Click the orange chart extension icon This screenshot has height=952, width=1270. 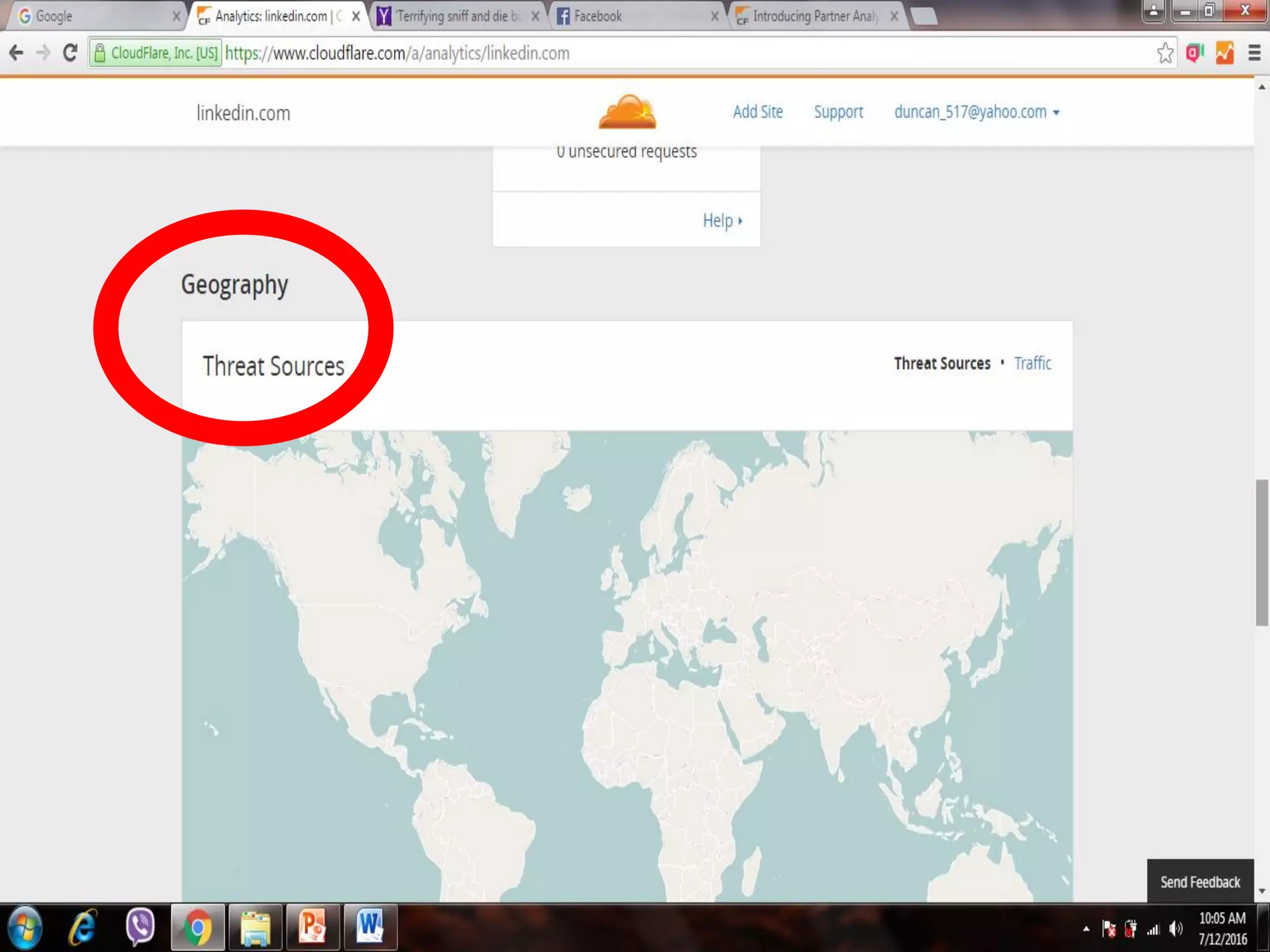(x=1224, y=53)
